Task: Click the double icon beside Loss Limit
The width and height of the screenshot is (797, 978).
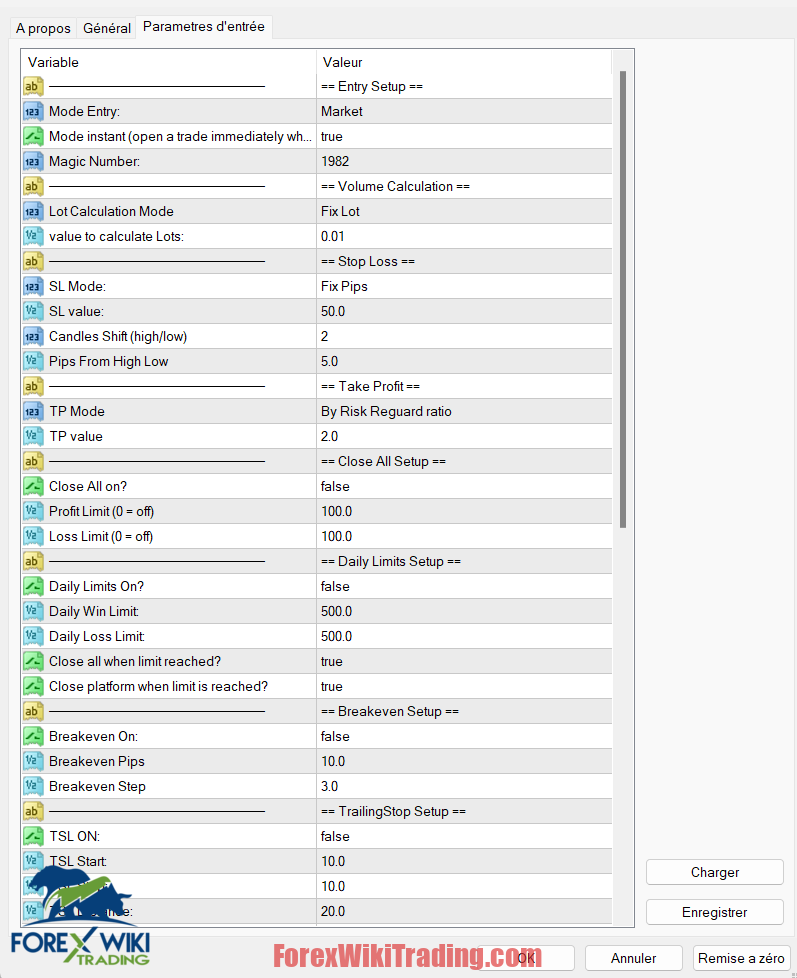Action: pyautogui.click(x=33, y=536)
